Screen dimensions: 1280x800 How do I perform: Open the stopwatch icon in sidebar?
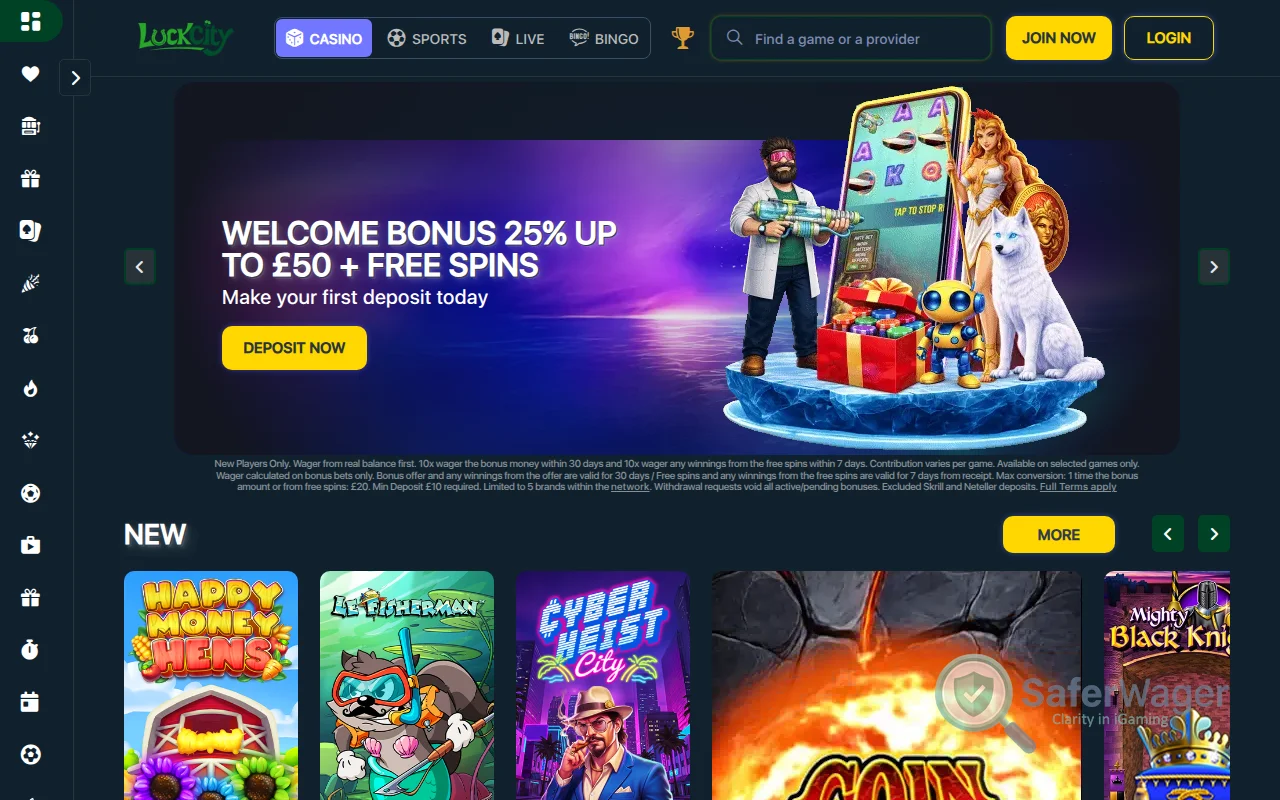pos(30,650)
